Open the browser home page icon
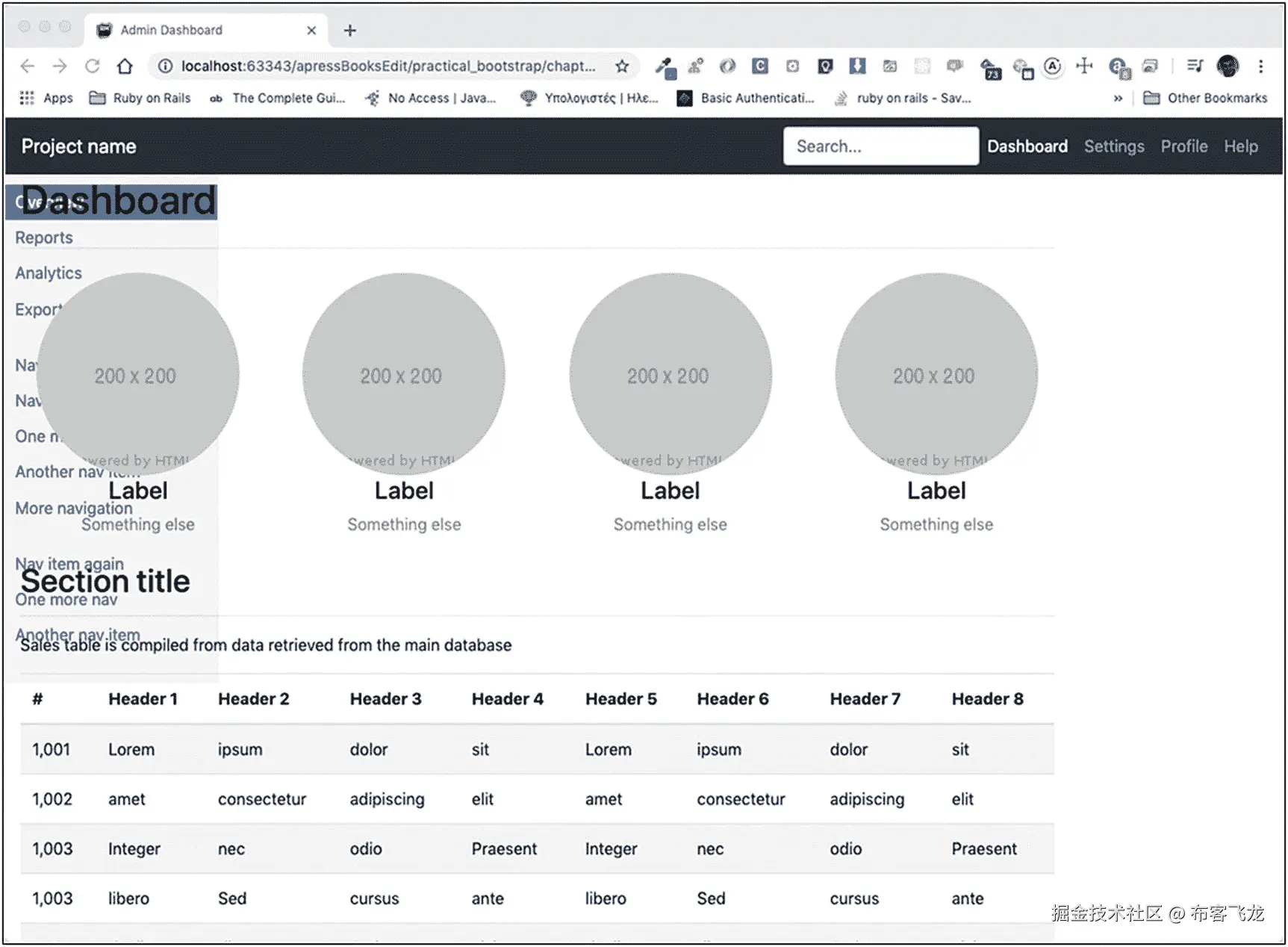The image size is (1288, 947). tap(125, 66)
